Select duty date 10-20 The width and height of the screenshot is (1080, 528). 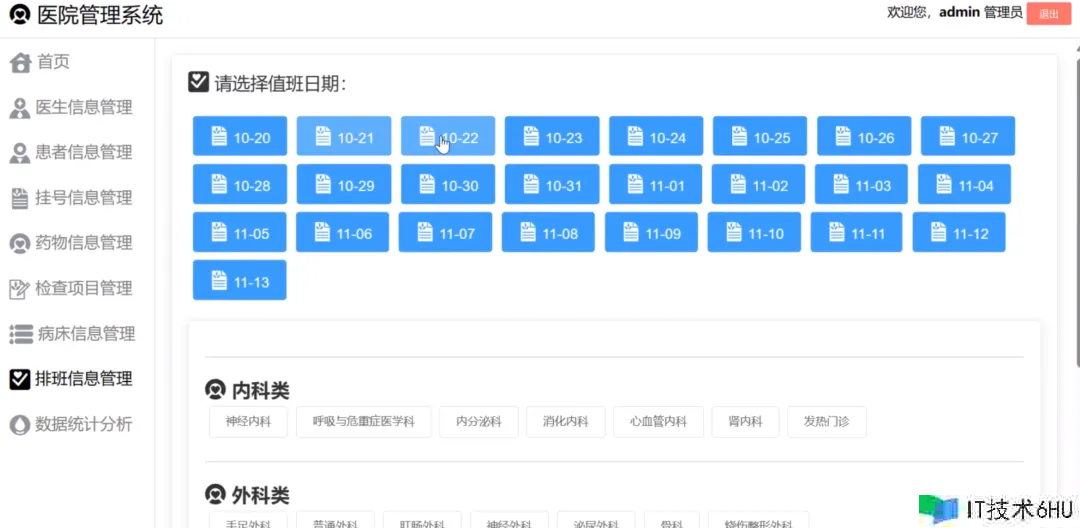coord(240,137)
